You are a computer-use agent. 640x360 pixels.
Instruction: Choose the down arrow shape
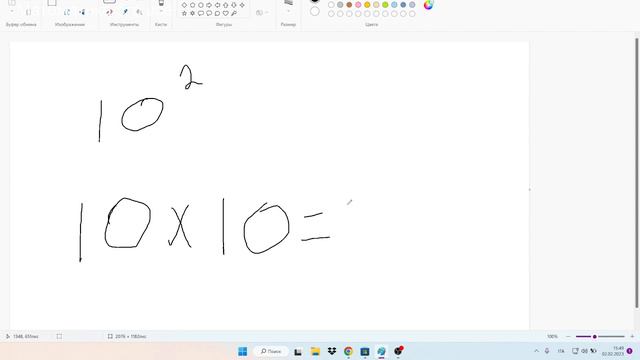[233, 5]
